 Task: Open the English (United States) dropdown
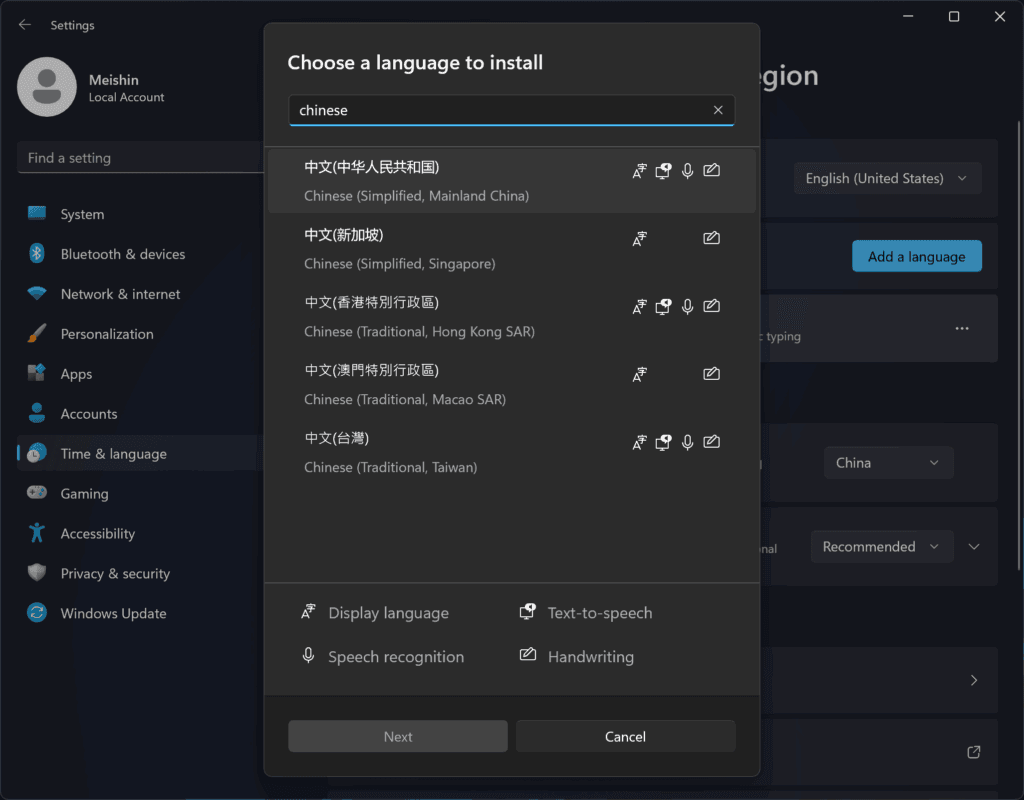[887, 178]
